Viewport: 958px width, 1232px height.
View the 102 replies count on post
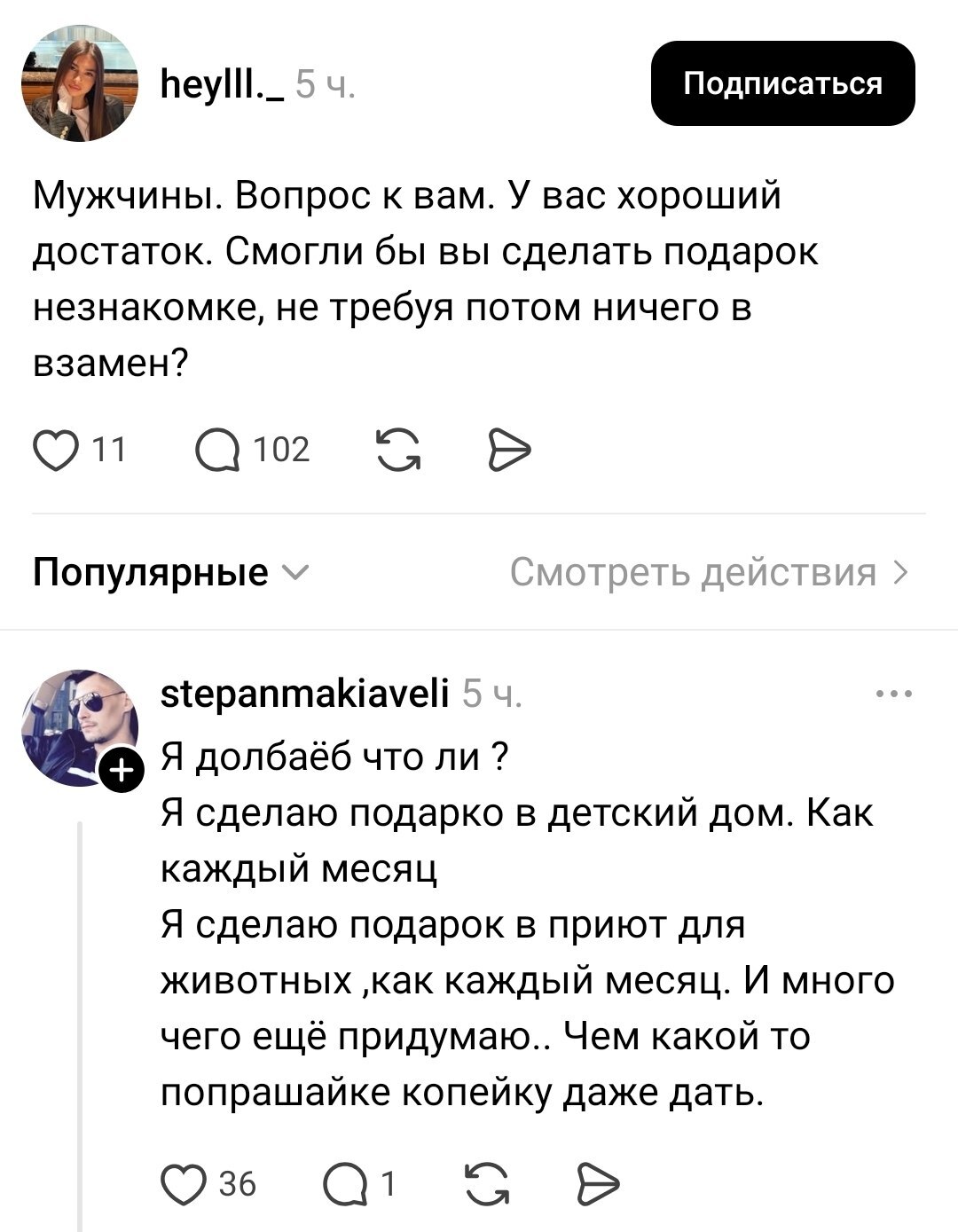coord(281,451)
